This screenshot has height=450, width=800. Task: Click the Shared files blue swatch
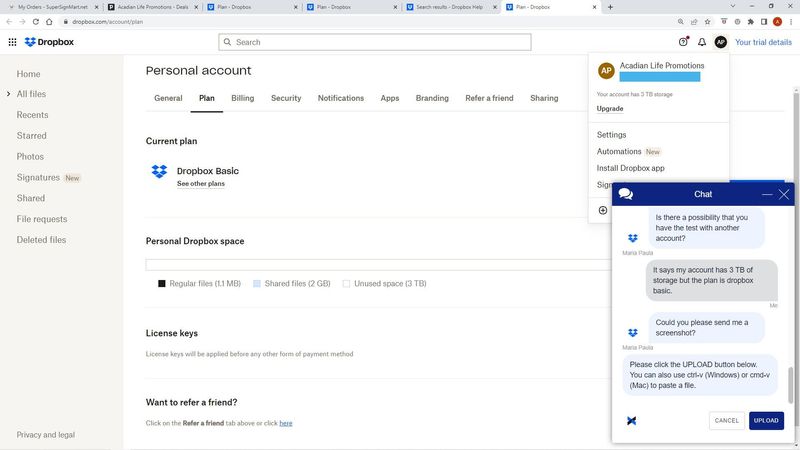coord(257,284)
